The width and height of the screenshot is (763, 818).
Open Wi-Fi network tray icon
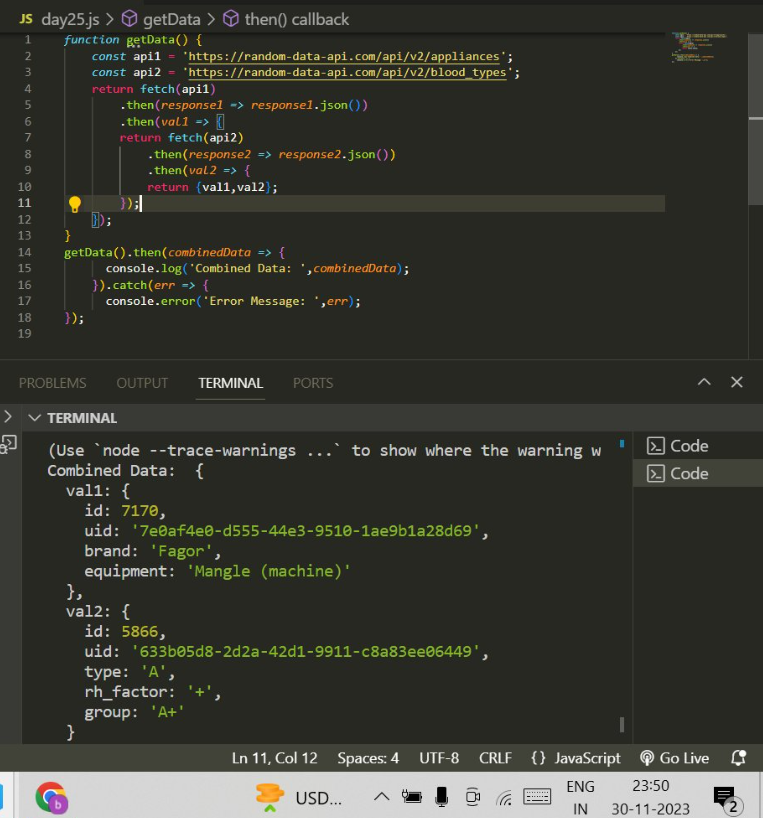[x=504, y=798]
